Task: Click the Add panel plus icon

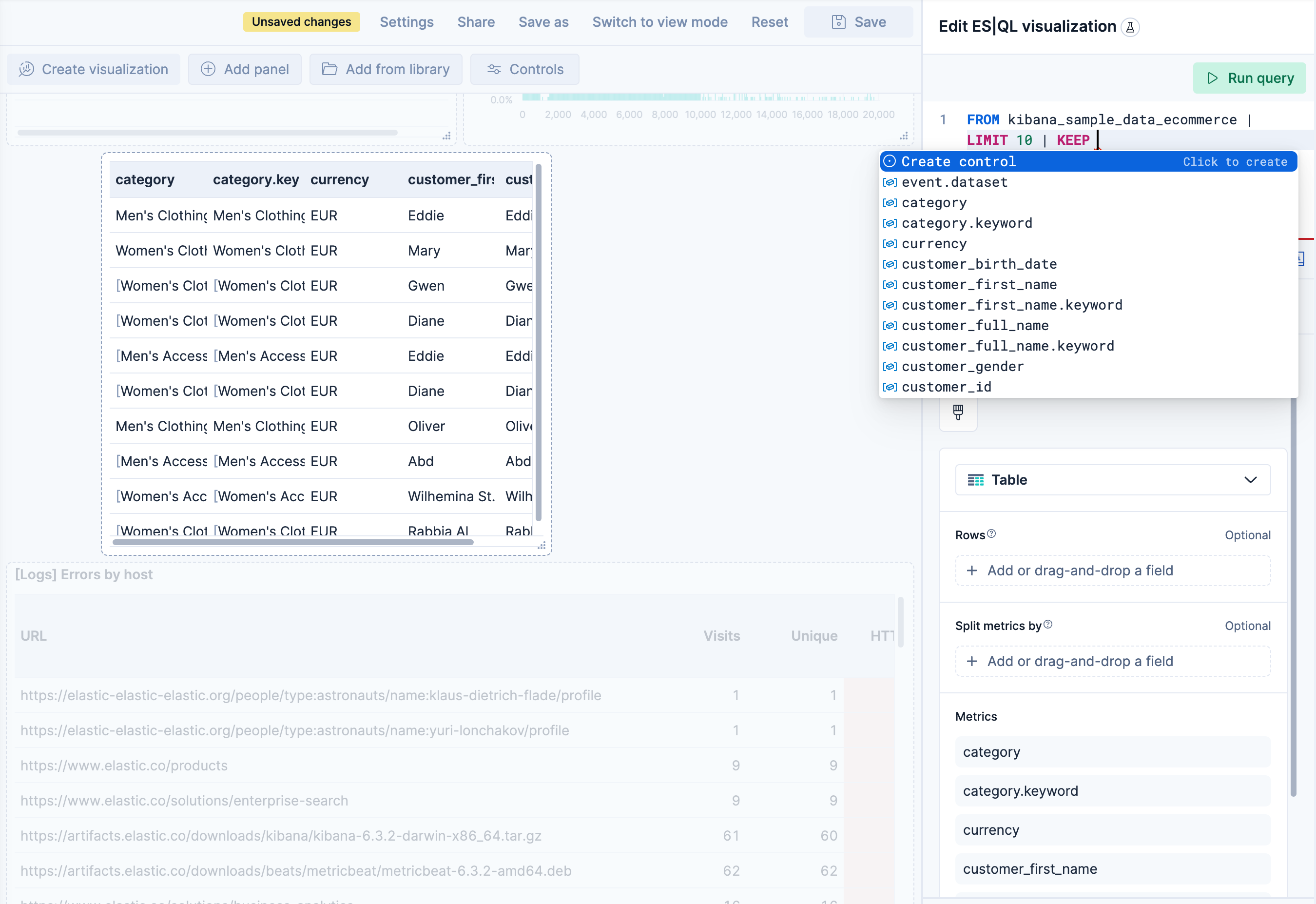Action: click(208, 69)
